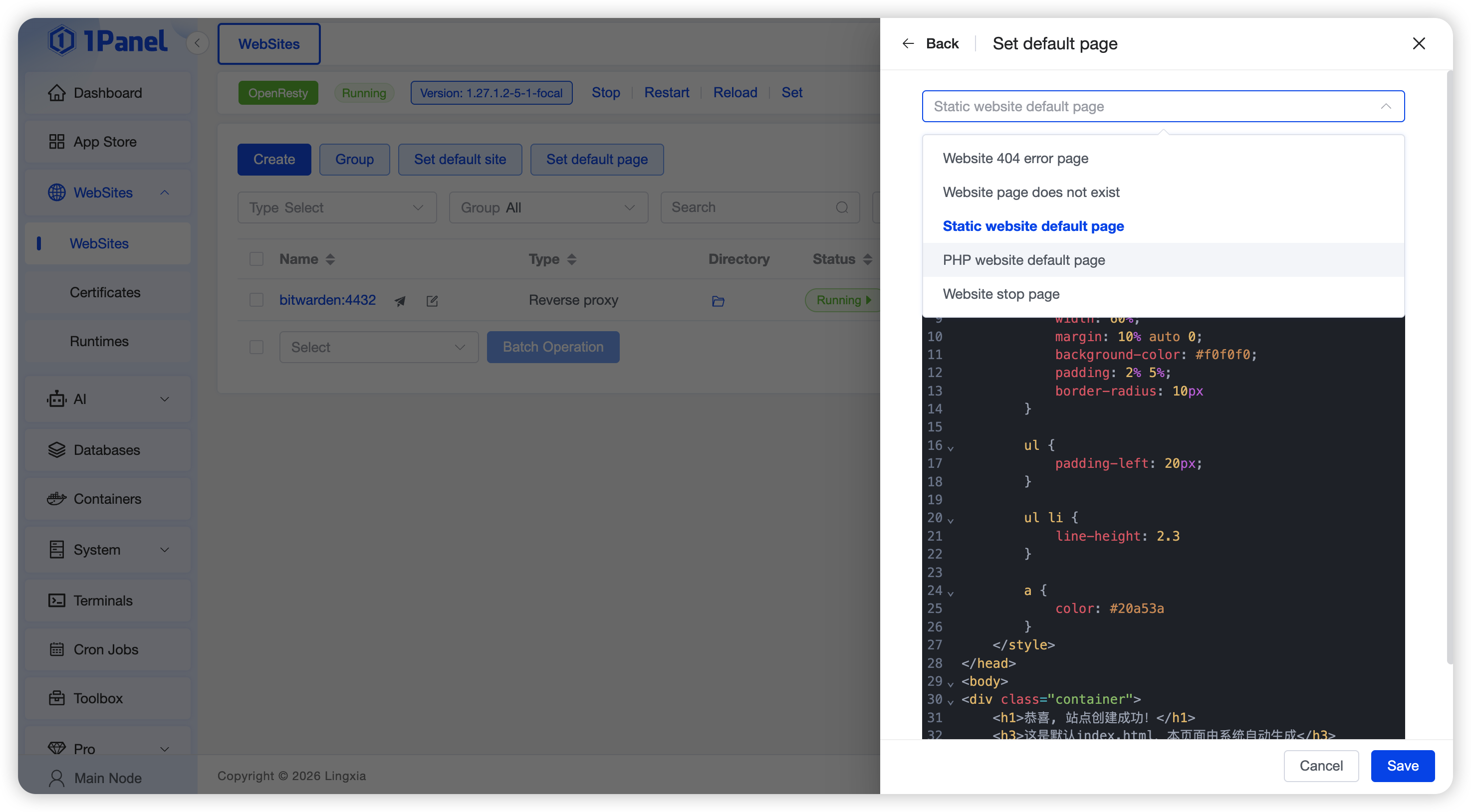Click the Containers docker icon
This screenshot has width=1471, height=812.
click(56, 499)
